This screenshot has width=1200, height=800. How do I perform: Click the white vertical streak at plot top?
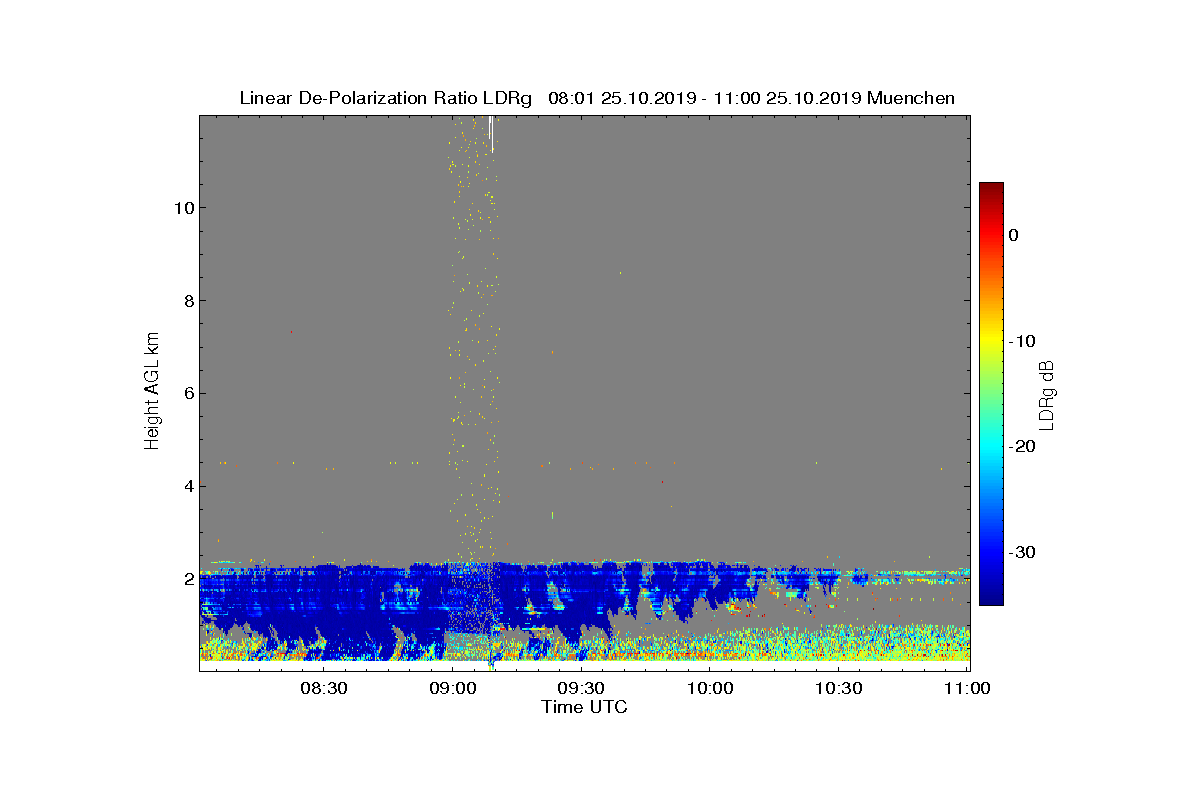(x=491, y=134)
